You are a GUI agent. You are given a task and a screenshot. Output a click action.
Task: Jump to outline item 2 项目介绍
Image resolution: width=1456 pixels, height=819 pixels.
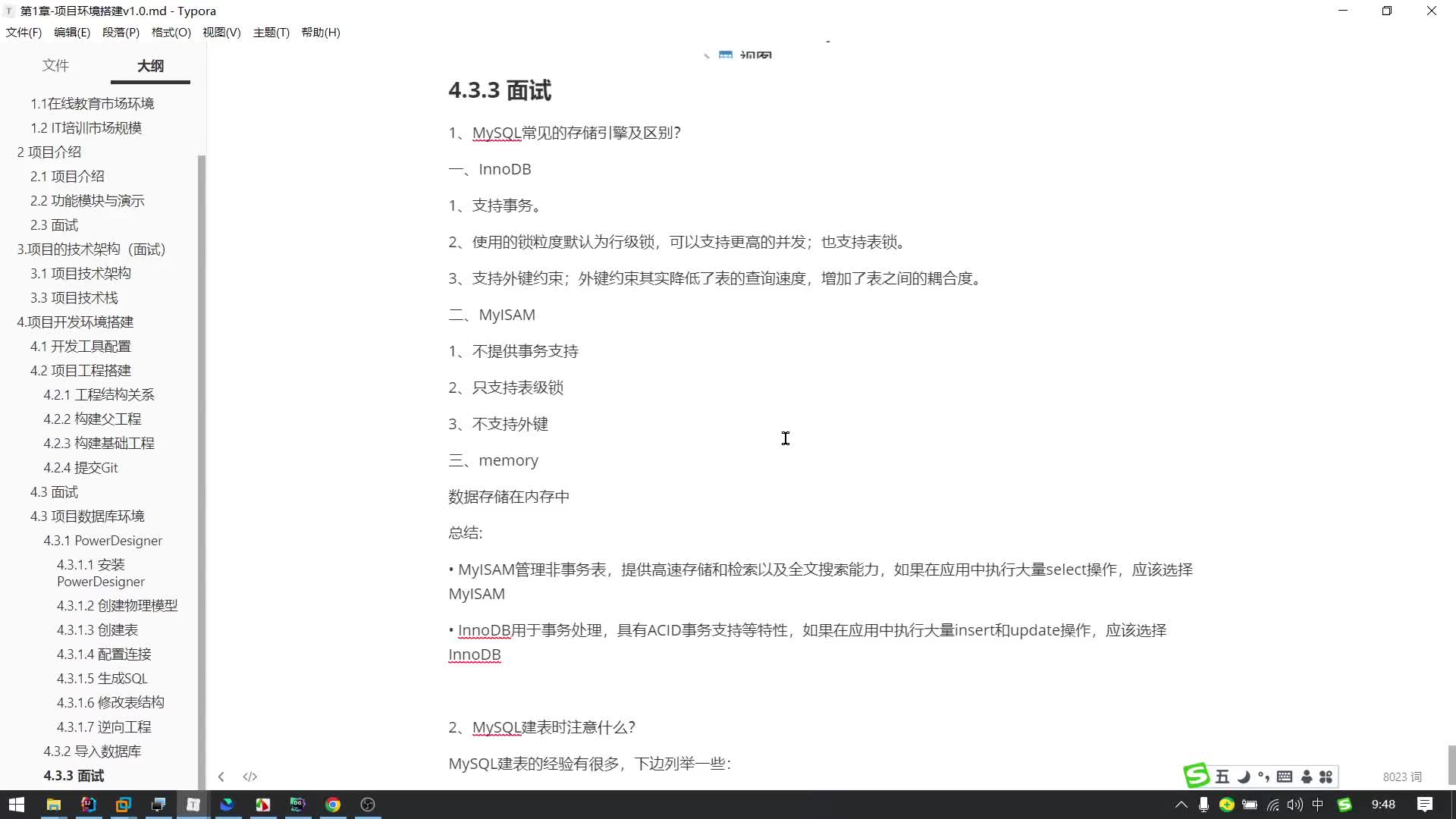(49, 152)
